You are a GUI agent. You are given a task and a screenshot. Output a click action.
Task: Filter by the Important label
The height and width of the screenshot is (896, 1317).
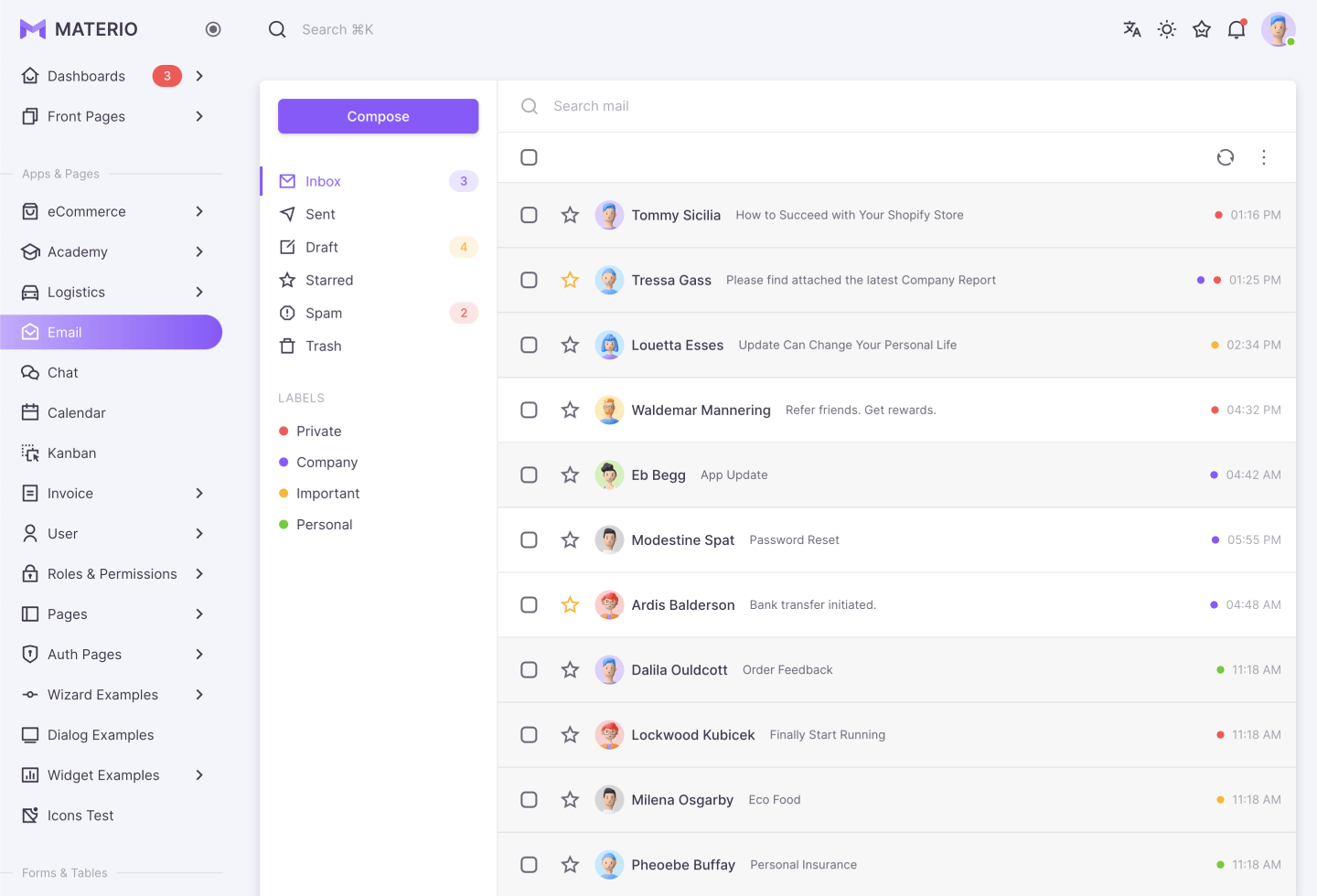click(x=319, y=493)
